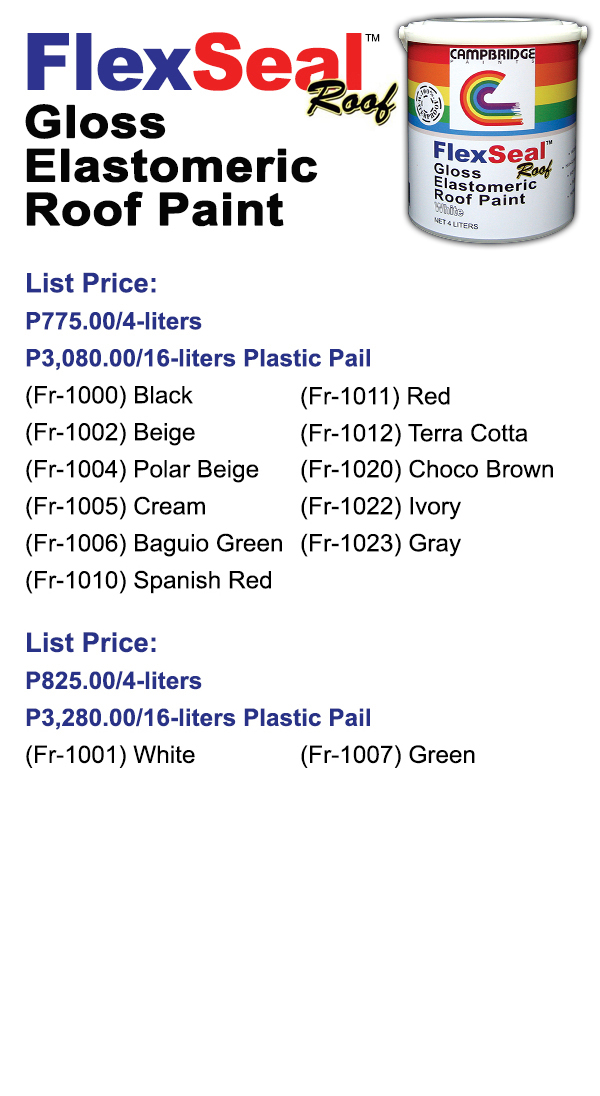The height and width of the screenshot is (1096, 600).
Task: Select the first List Price heading
Action: 91,284
